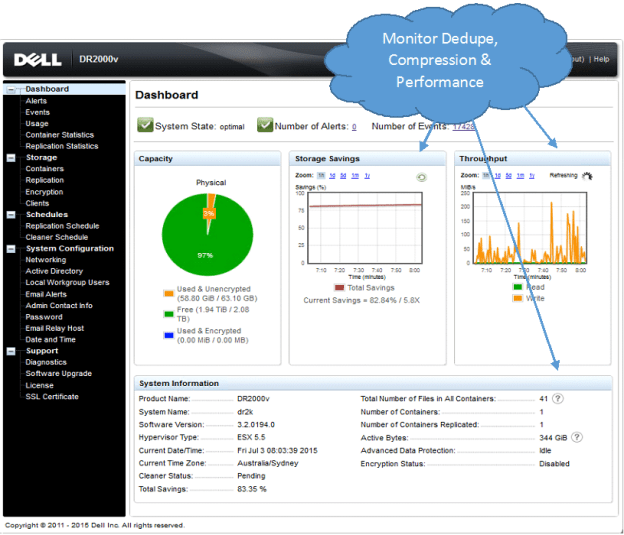
Task: Open Networking configuration
Action: click(46, 260)
